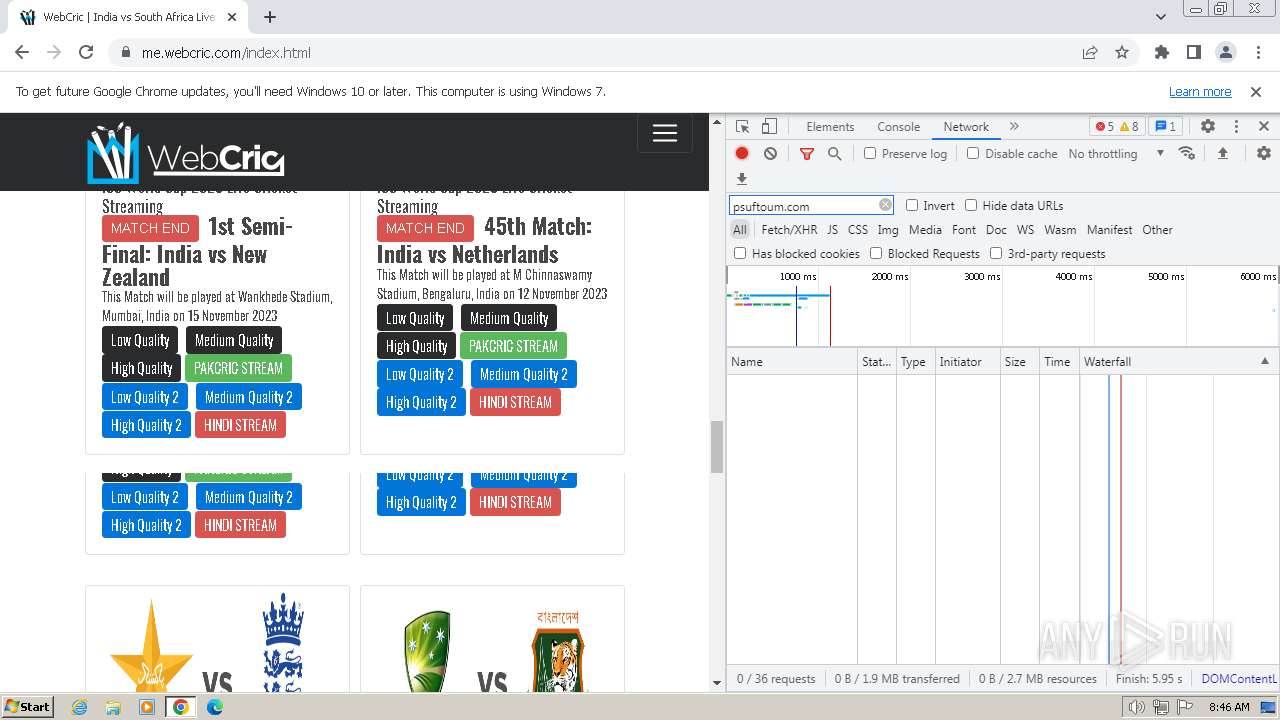Open Chrome three-dot menu
Viewport: 1280px width, 720px height.
[1258, 53]
